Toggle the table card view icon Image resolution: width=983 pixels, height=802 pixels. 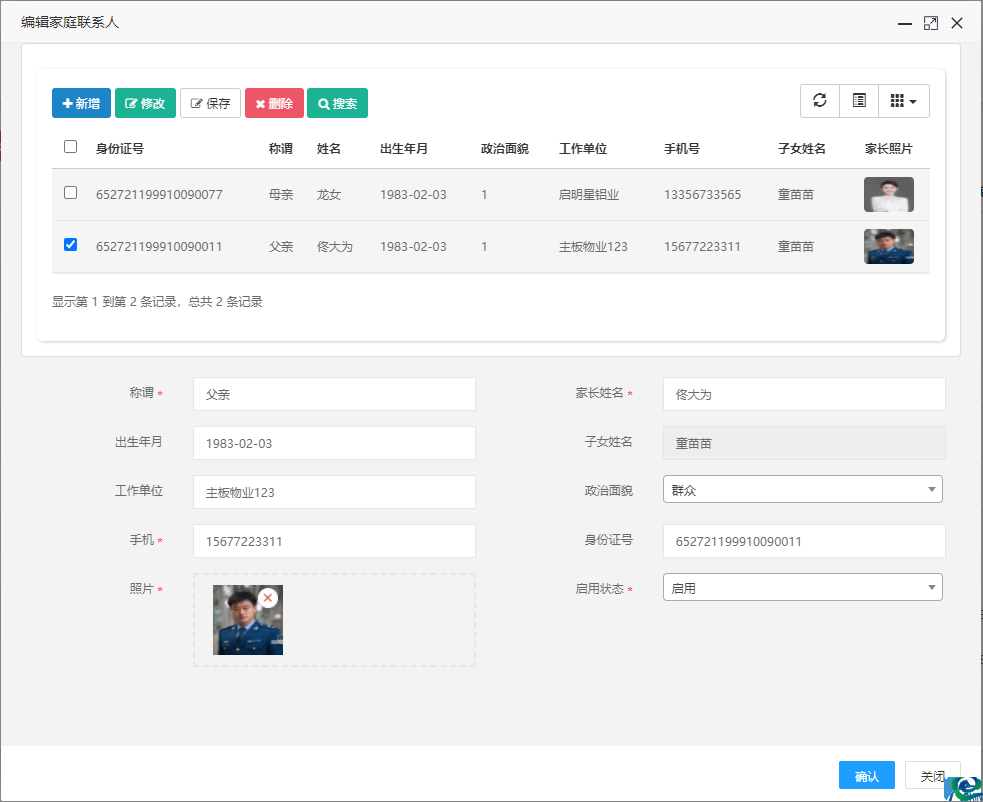click(x=859, y=101)
